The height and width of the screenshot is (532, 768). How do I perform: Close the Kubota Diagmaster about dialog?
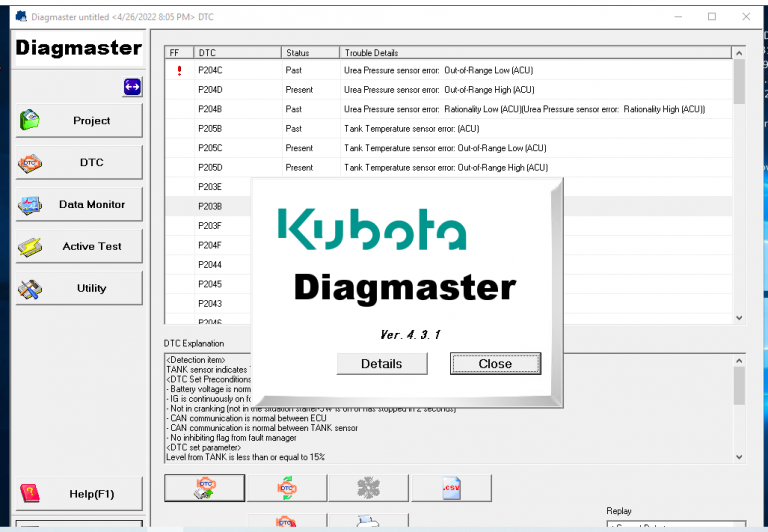point(495,363)
